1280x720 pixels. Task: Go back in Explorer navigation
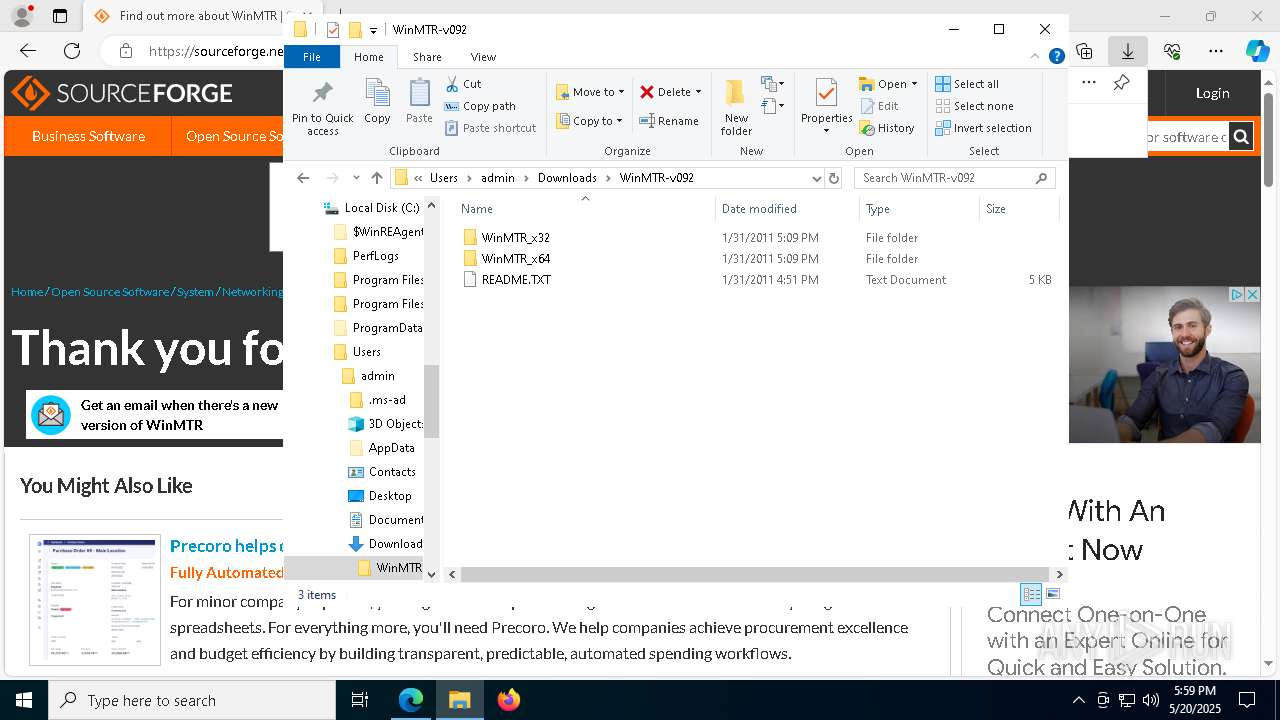(303, 178)
